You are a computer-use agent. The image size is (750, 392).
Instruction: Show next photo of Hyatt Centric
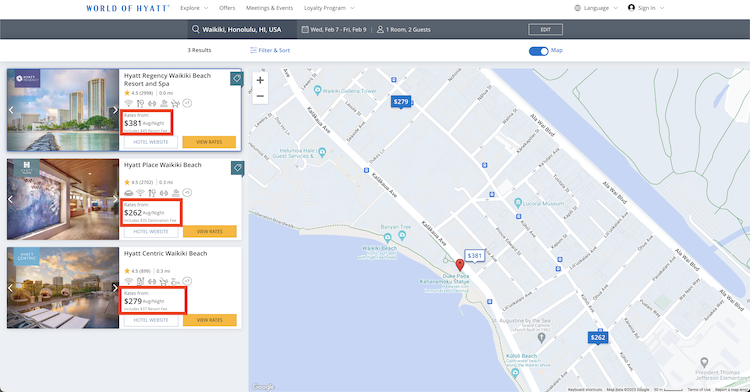point(115,288)
